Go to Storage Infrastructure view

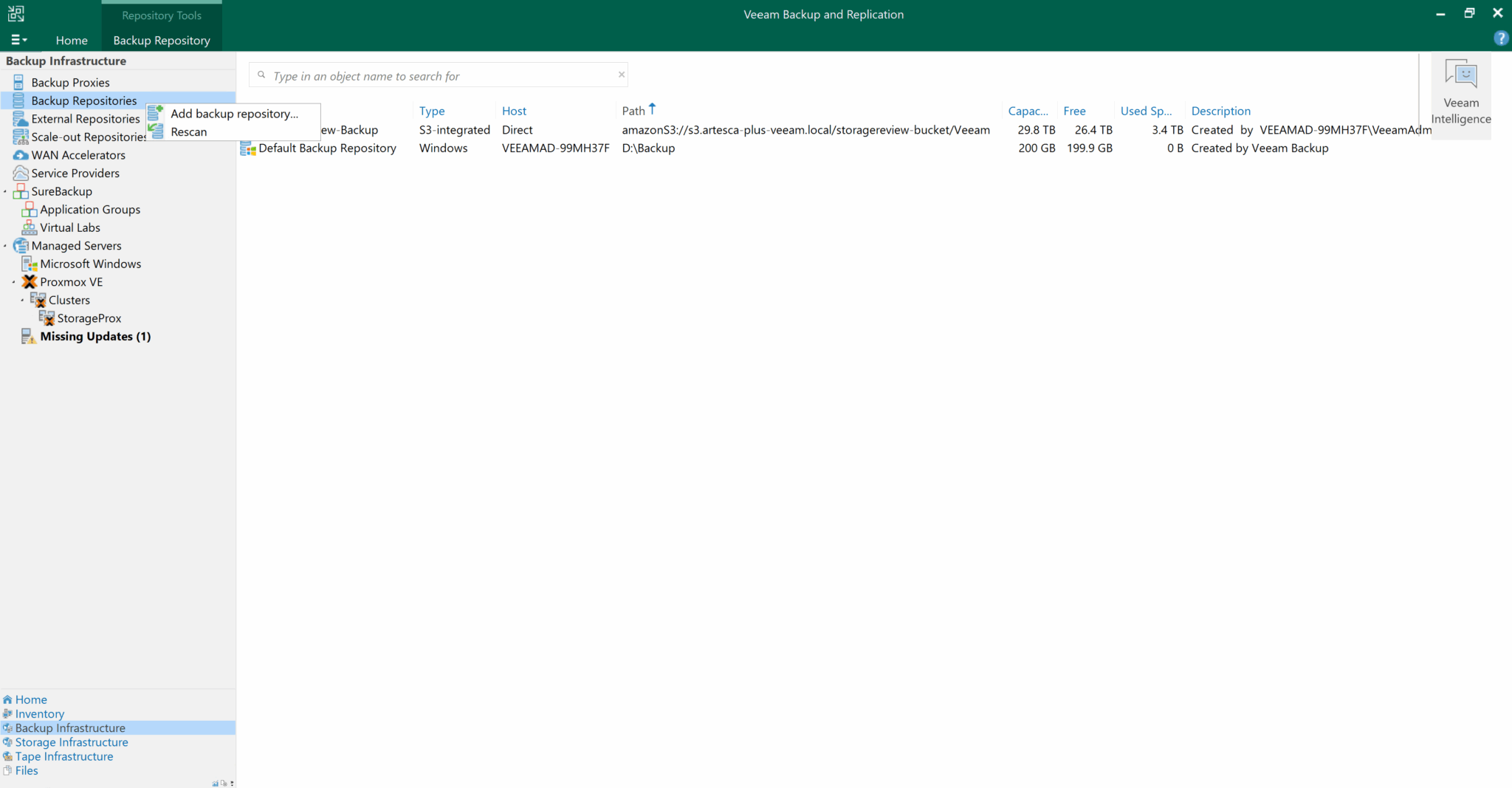click(x=72, y=742)
